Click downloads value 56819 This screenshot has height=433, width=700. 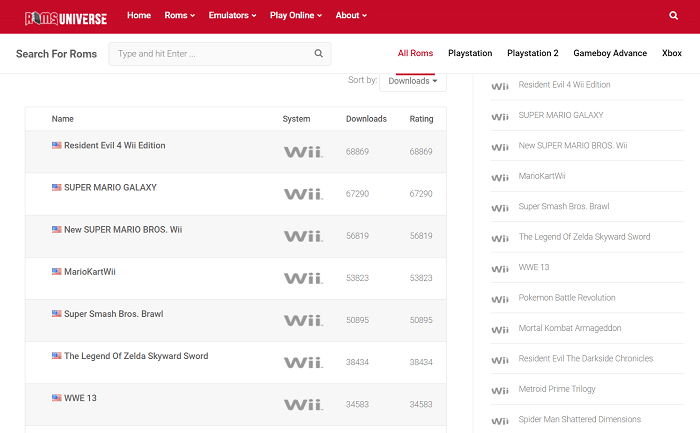point(357,236)
